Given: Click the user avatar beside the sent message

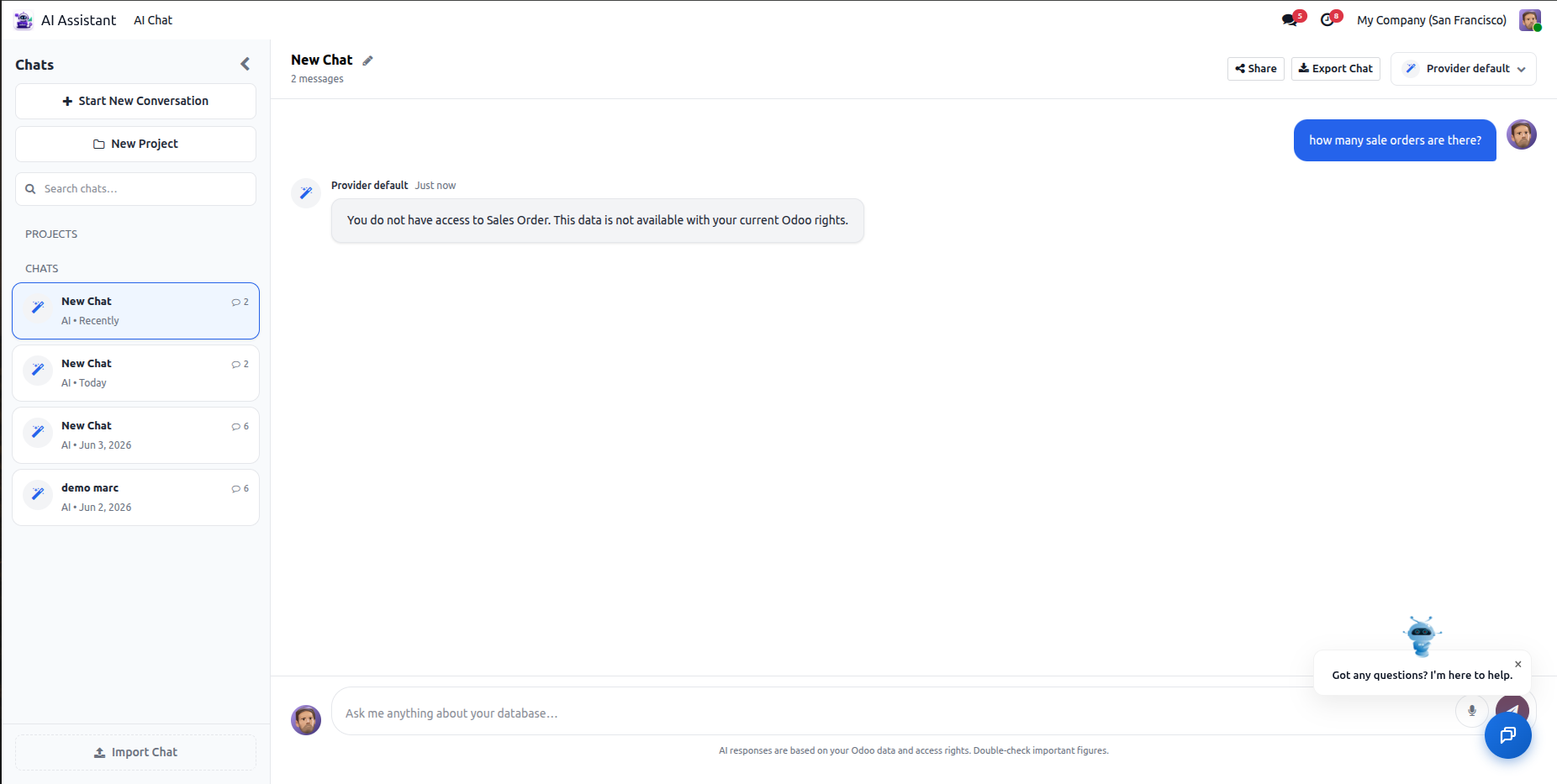Looking at the screenshot, I should tap(1522, 134).
